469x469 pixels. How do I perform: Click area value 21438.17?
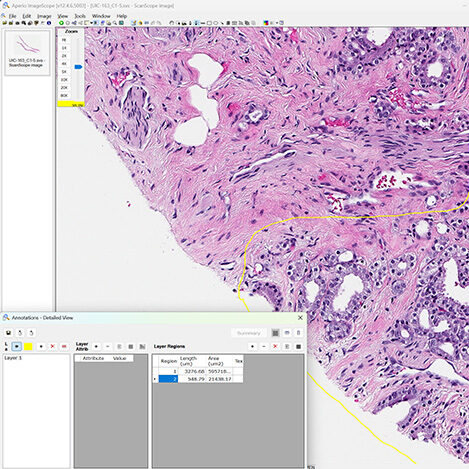coord(219,379)
